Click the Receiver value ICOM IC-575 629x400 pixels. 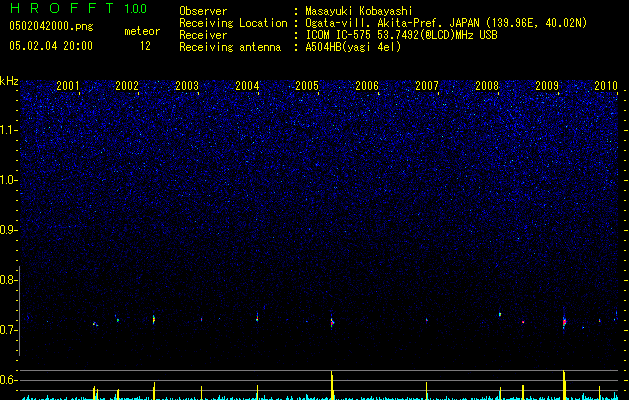(x=339, y=35)
